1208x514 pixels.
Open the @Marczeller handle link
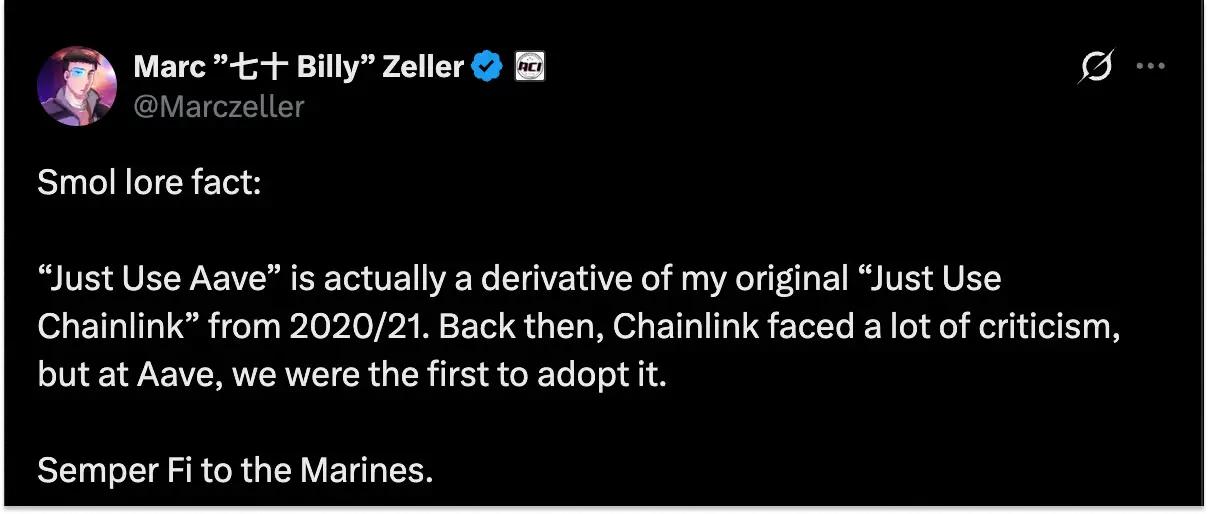218,105
